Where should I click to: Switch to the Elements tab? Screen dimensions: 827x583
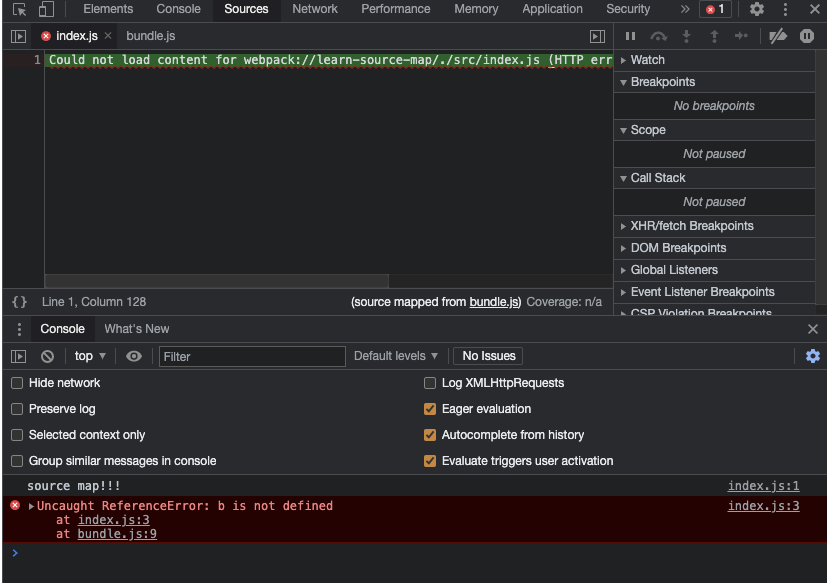[108, 9]
